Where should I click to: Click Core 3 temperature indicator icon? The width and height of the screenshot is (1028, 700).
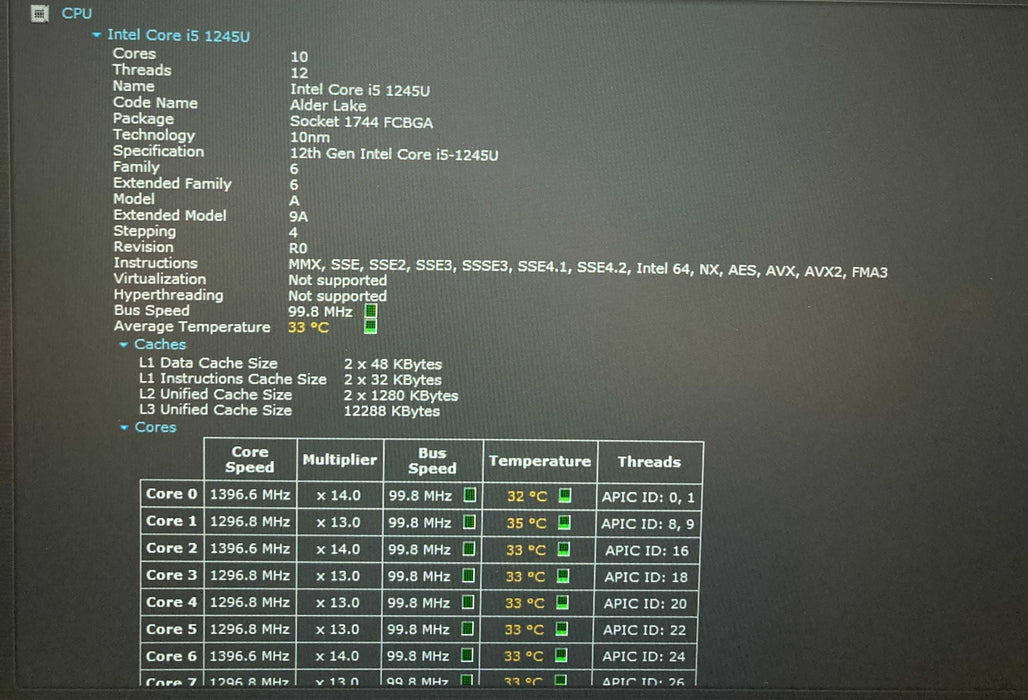(563, 576)
